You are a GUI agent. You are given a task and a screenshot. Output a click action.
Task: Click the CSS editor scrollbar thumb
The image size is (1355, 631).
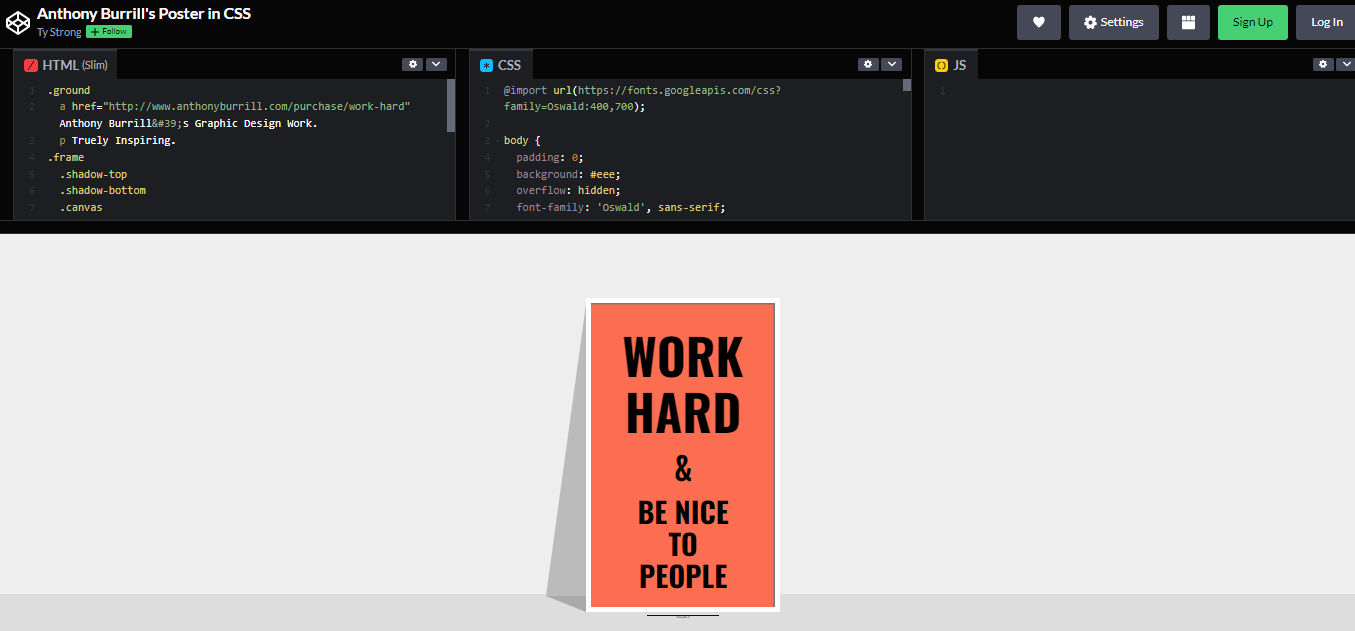[907, 85]
